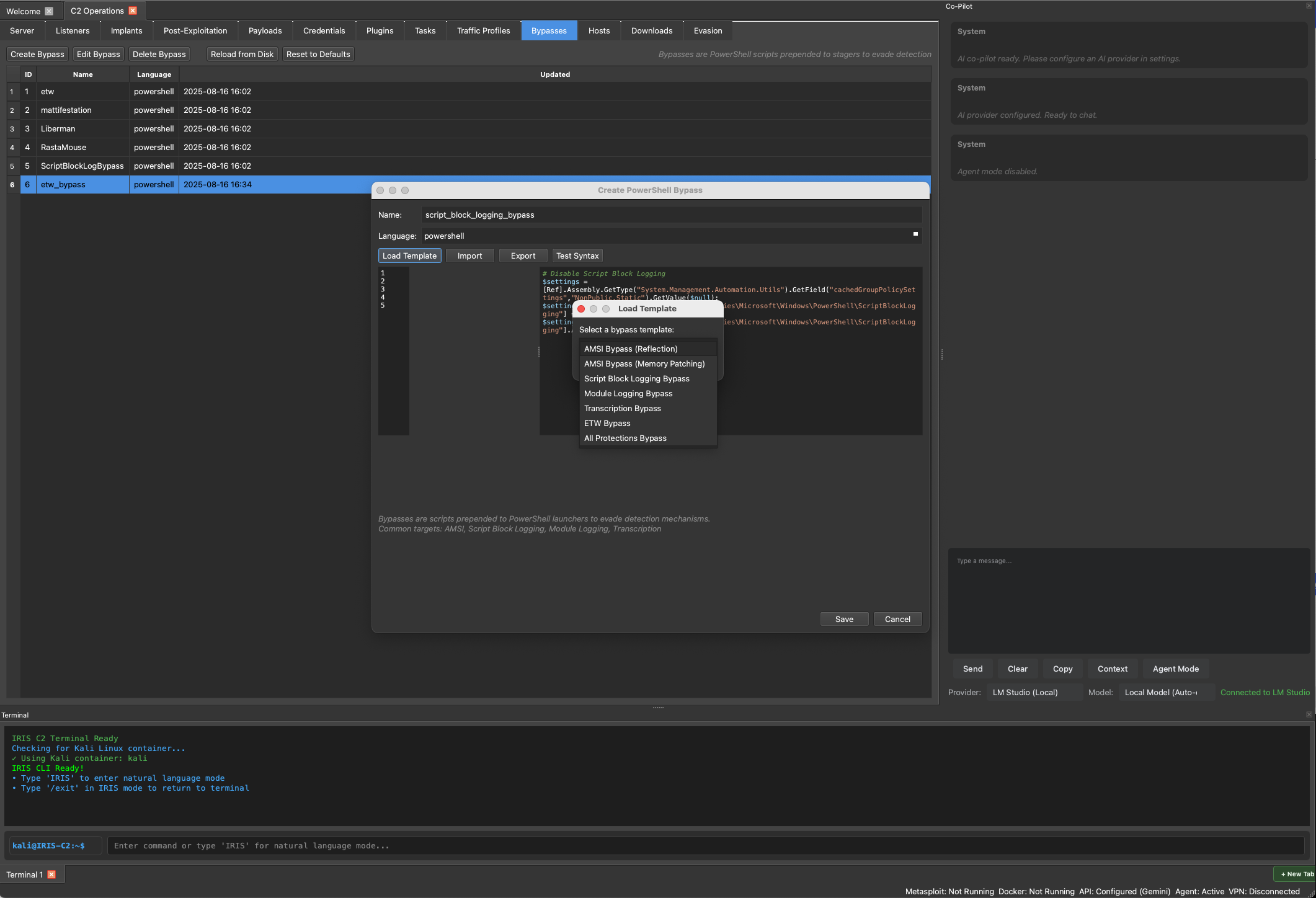Send the Co-Pilot message
The height and width of the screenshot is (898, 1316).
972,669
